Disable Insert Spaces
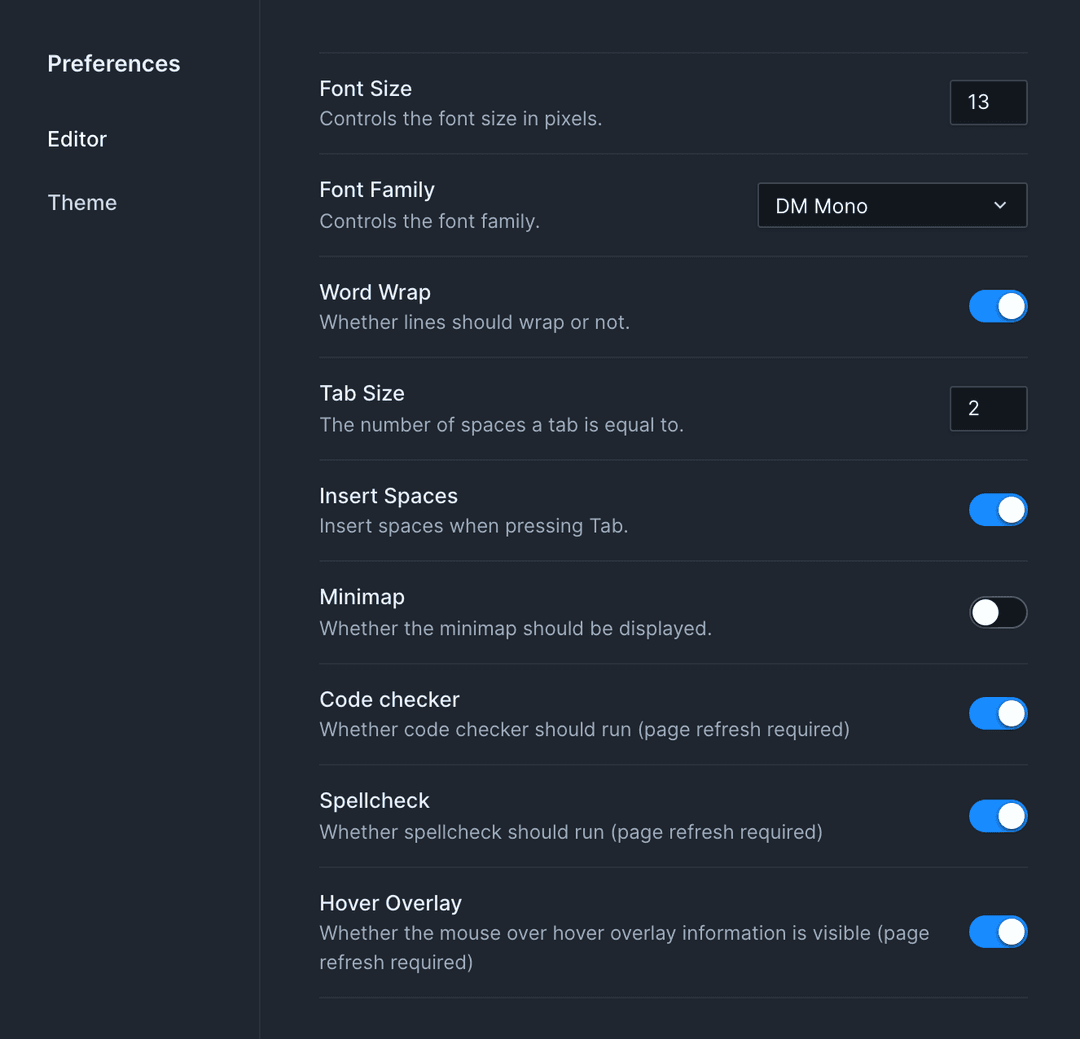 tap(998, 509)
